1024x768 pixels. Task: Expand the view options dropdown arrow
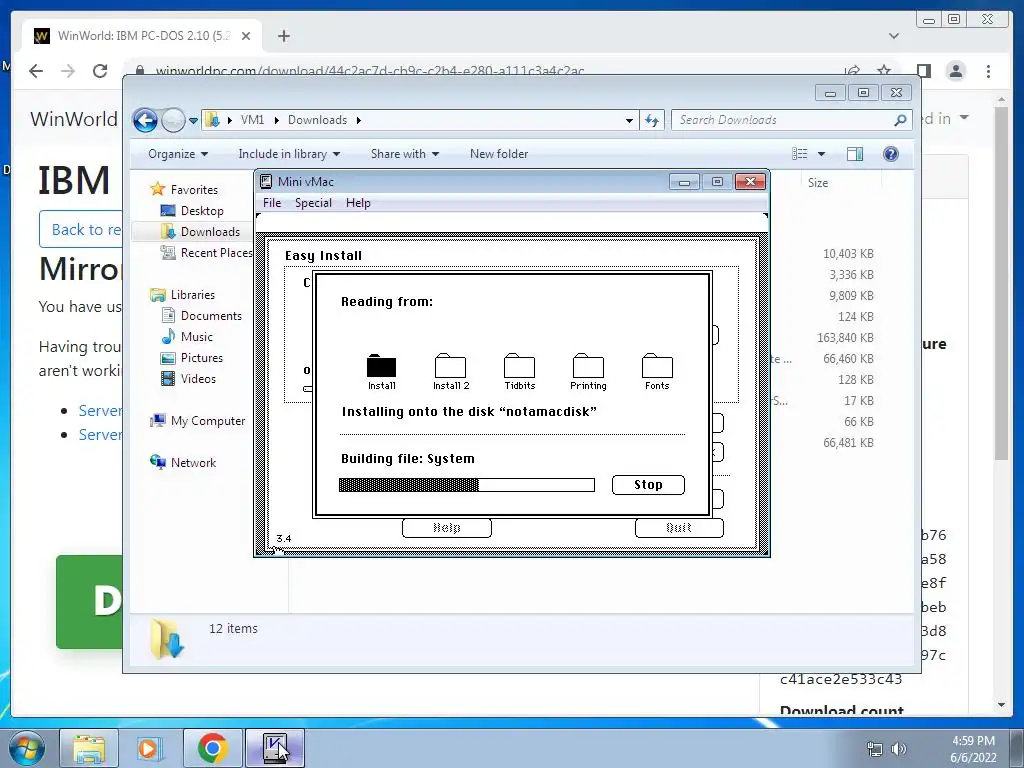tap(822, 154)
